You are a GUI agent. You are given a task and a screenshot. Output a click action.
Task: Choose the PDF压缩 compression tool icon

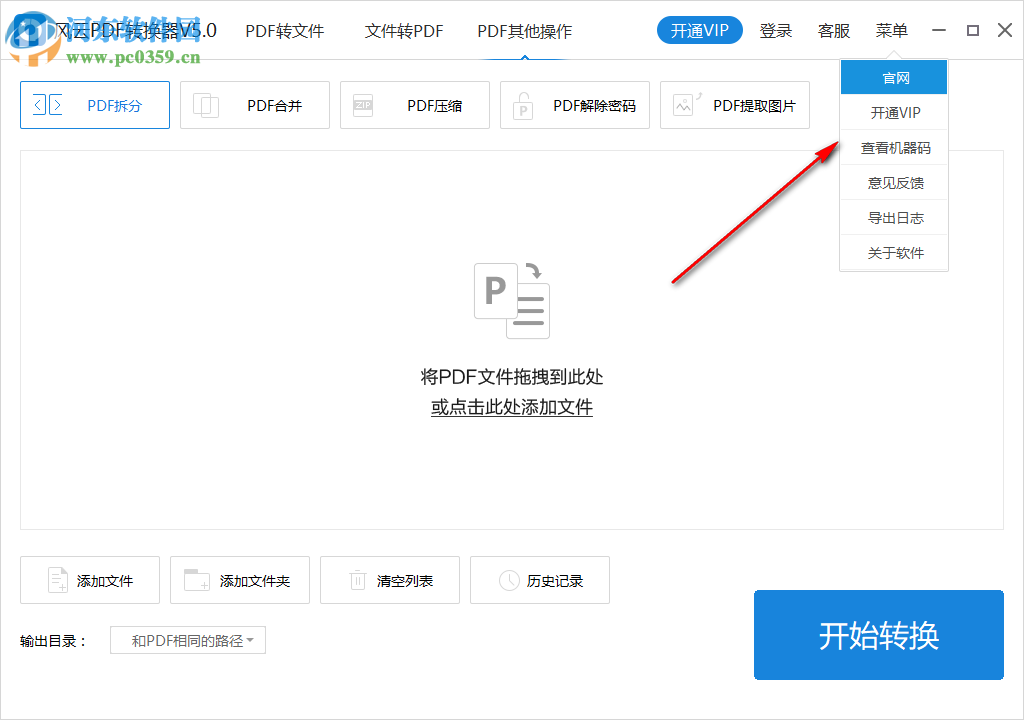point(363,104)
